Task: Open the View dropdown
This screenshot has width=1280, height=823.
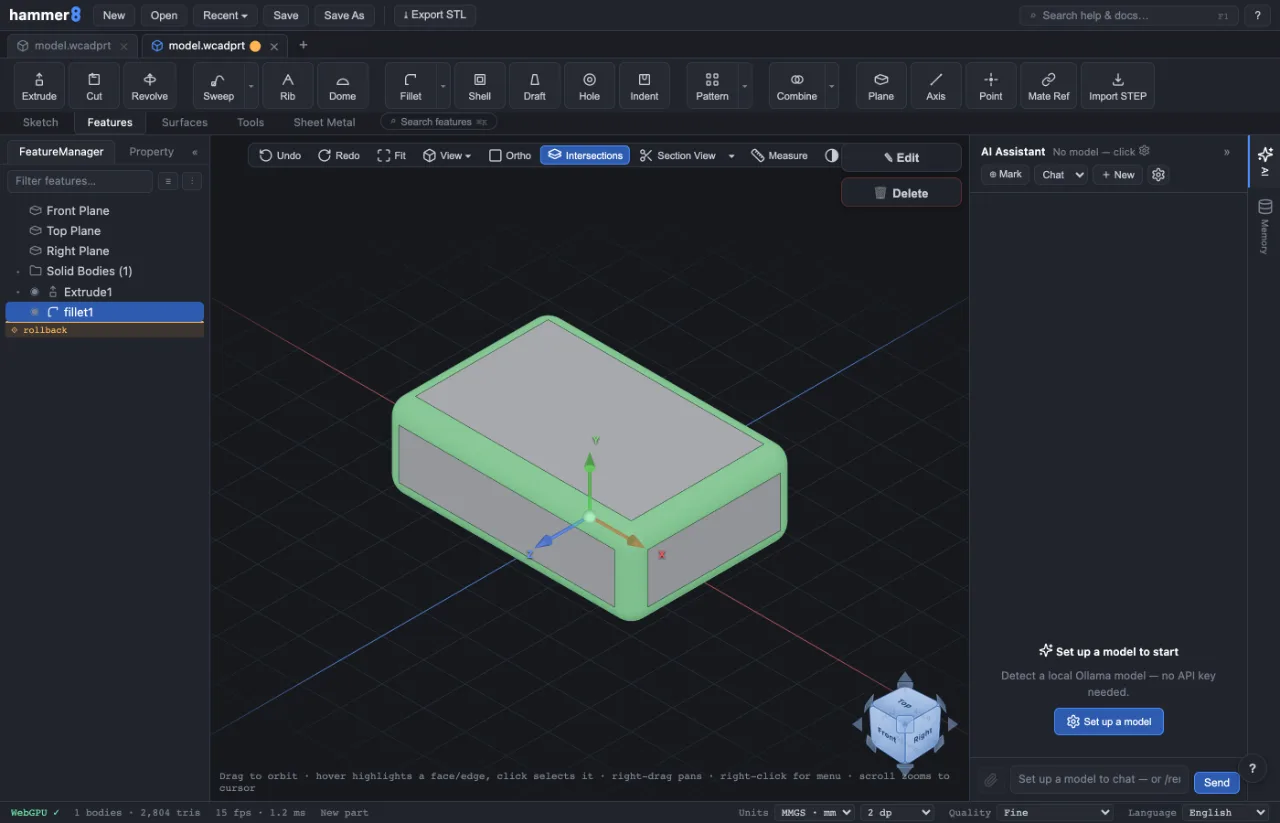Action: 447,155
